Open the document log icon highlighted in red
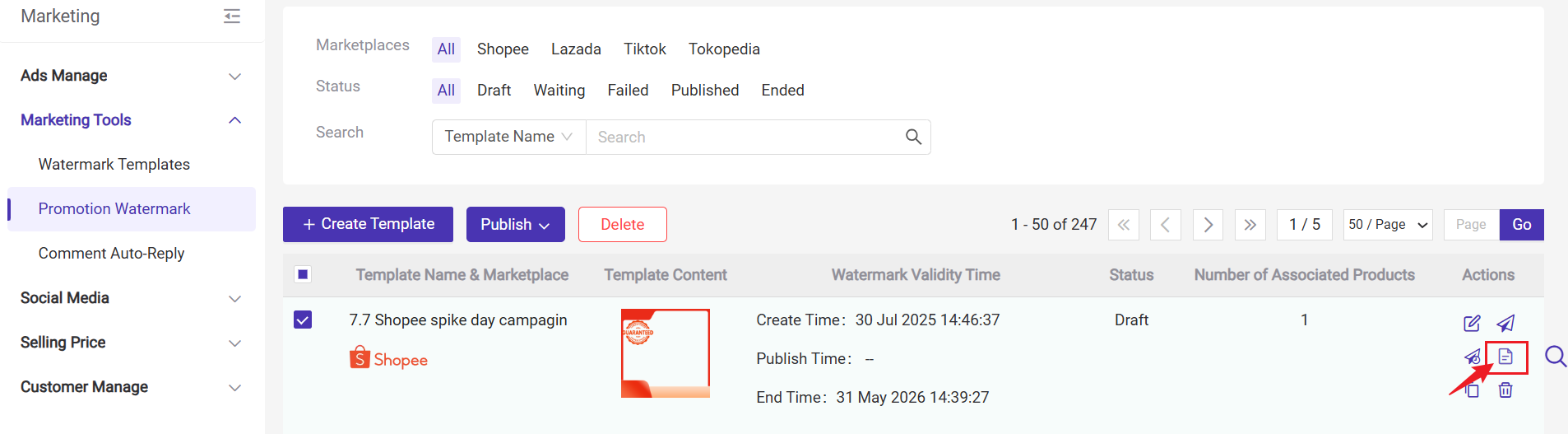 (1505, 357)
